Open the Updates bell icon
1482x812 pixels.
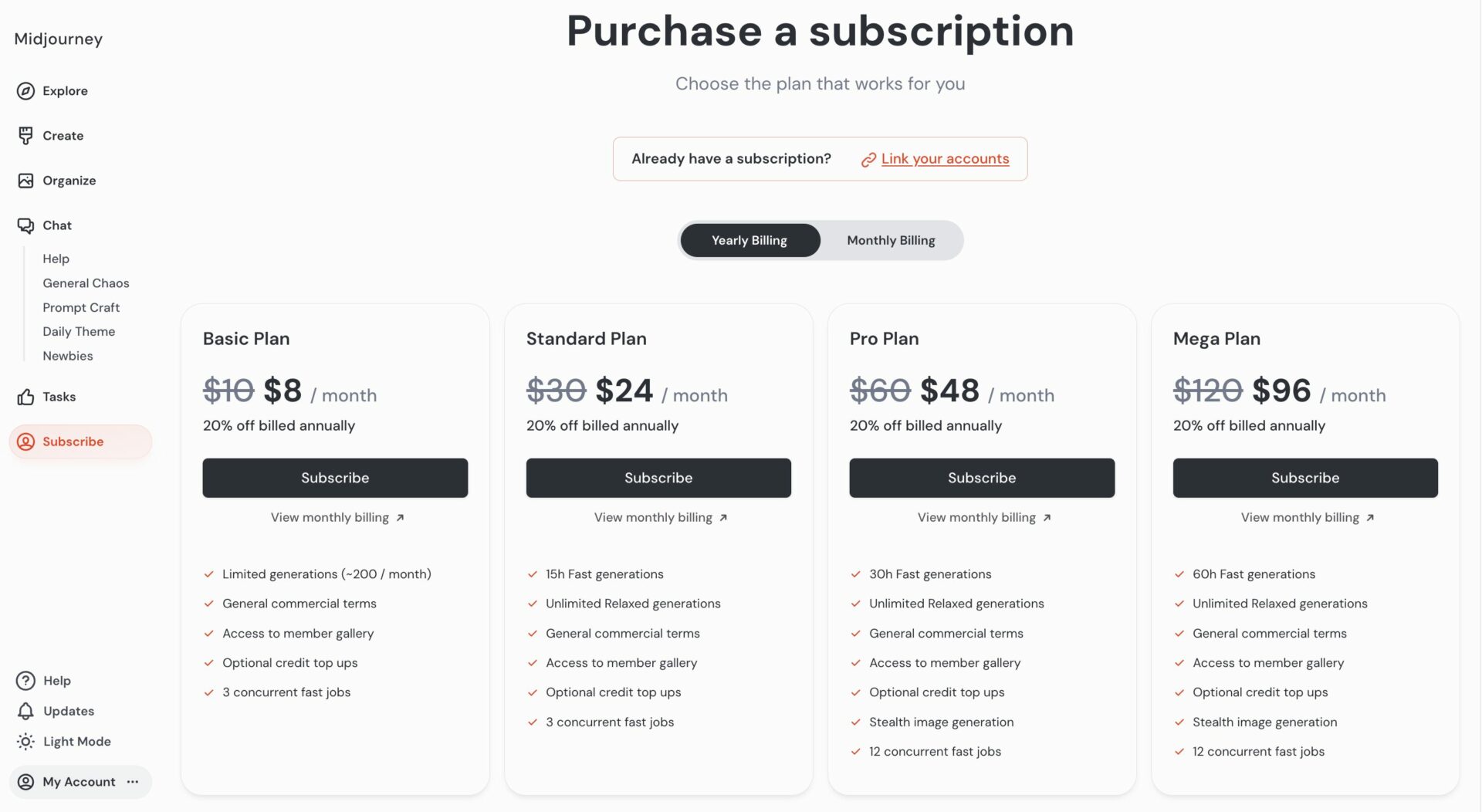(x=25, y=711)
